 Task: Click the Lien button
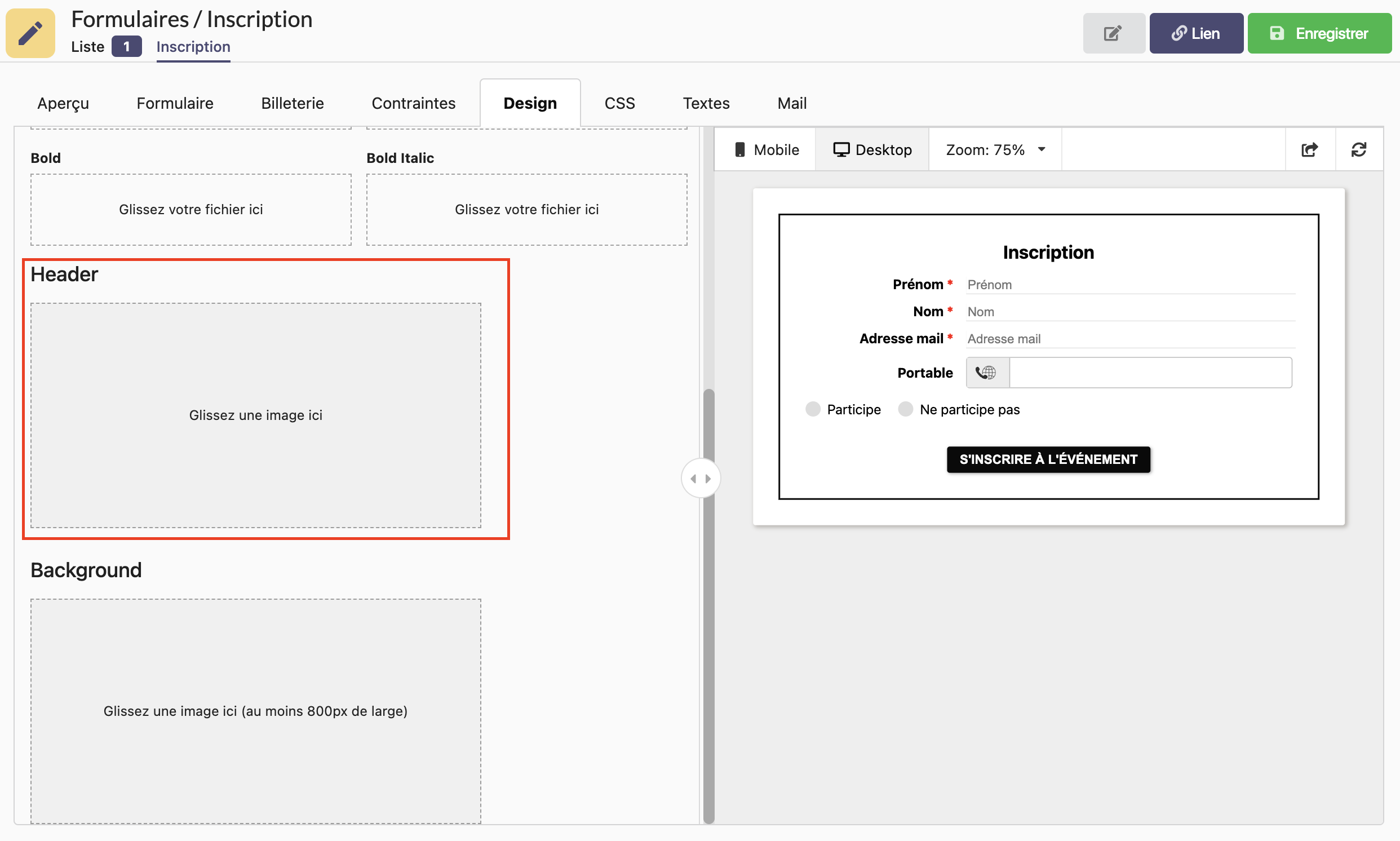pos(1195,33)
